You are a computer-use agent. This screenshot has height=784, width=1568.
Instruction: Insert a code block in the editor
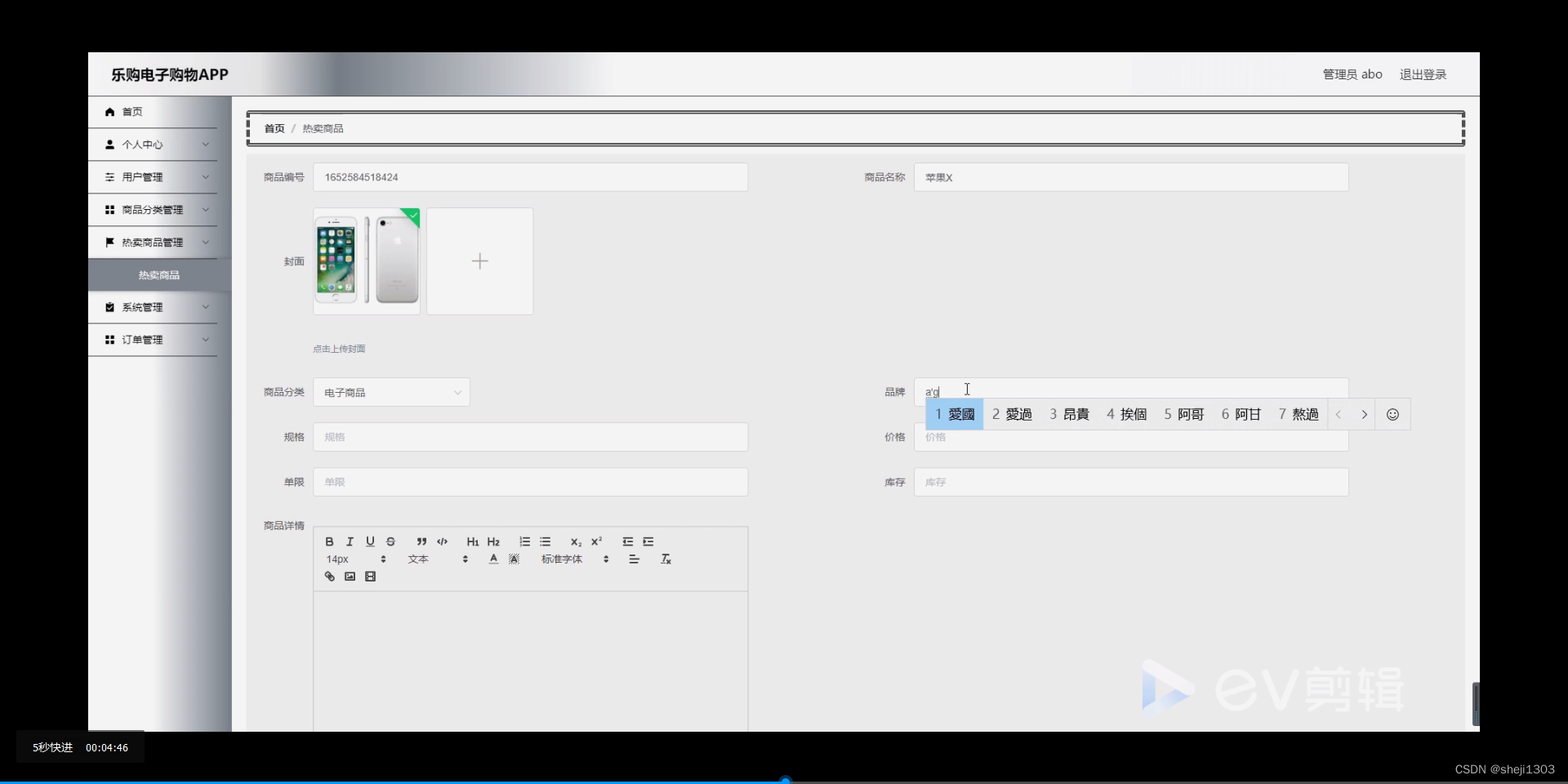[x=442, y=541]
